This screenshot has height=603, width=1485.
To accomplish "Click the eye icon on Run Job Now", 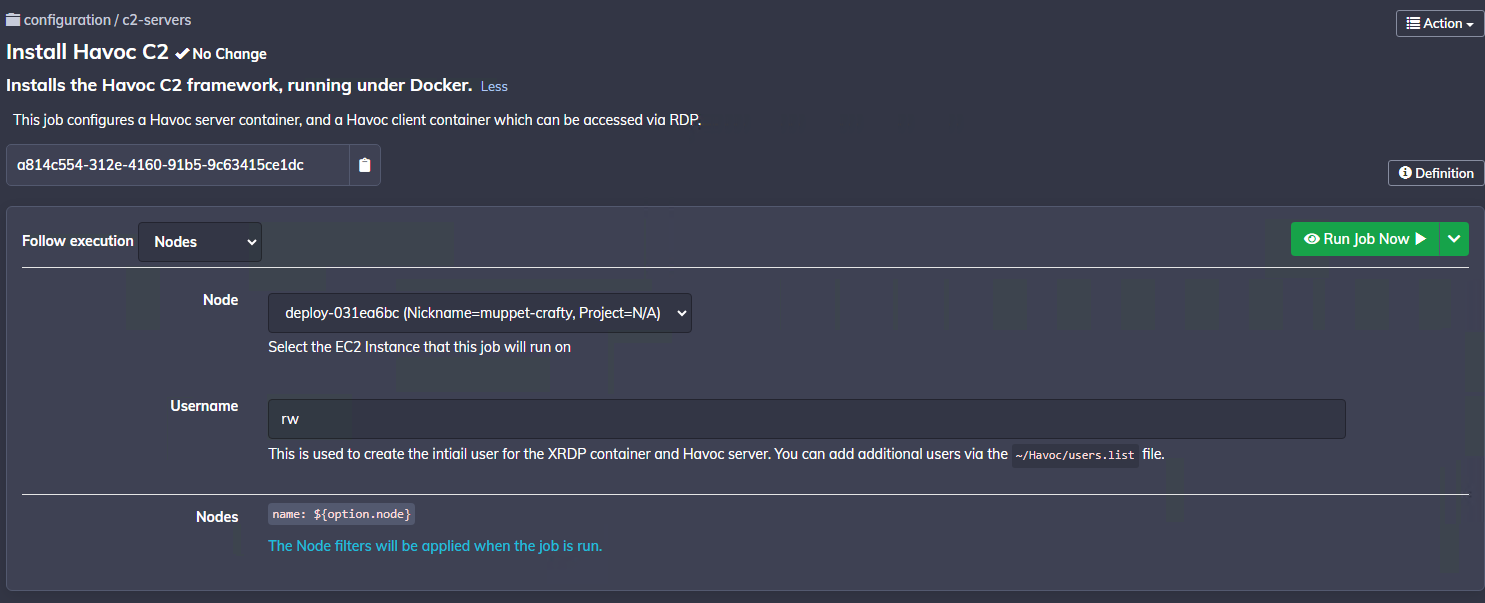I will point(1312,239).
